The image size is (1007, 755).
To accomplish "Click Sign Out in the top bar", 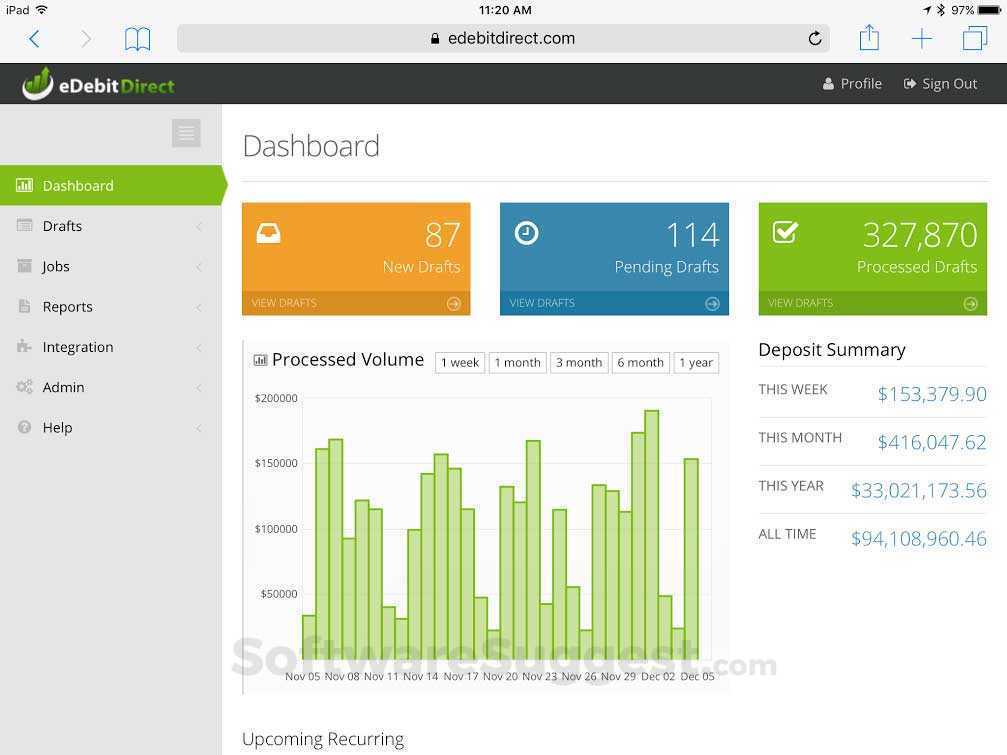I will tap(940, 83).
